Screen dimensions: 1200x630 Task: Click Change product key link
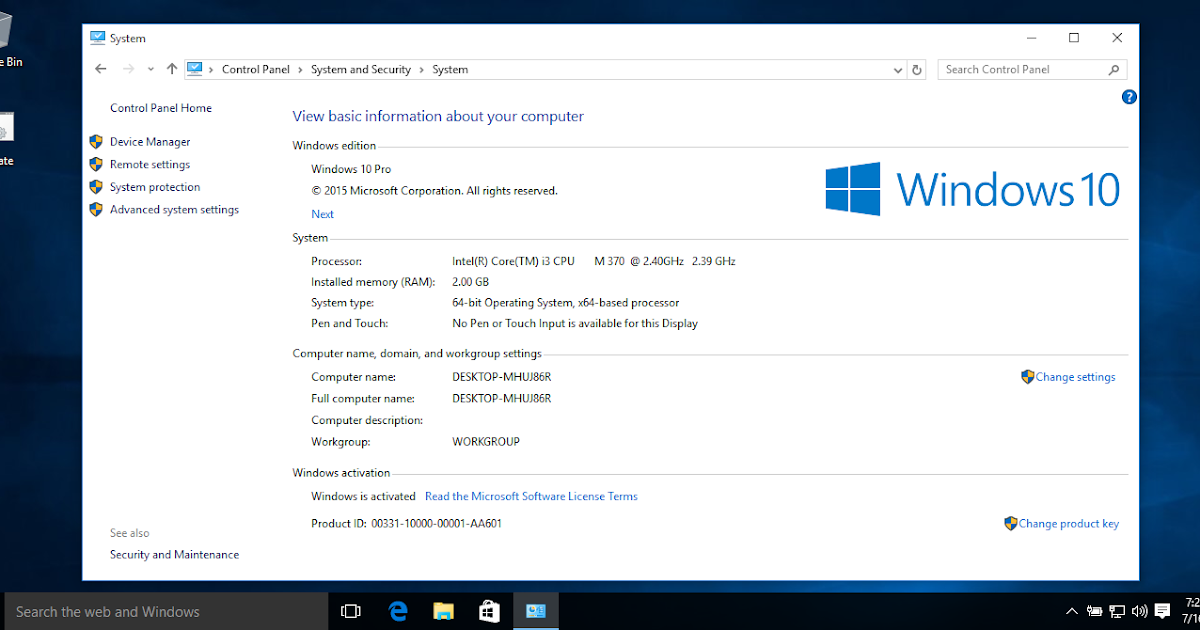(1069, 523)
